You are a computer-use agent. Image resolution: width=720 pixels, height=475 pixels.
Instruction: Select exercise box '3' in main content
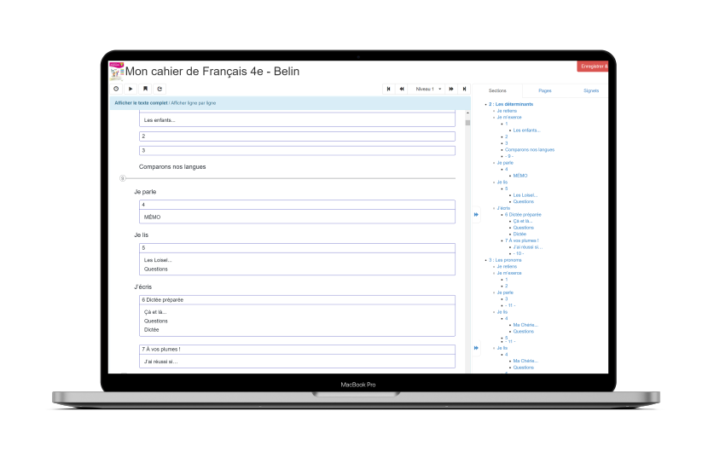[297, 151]
